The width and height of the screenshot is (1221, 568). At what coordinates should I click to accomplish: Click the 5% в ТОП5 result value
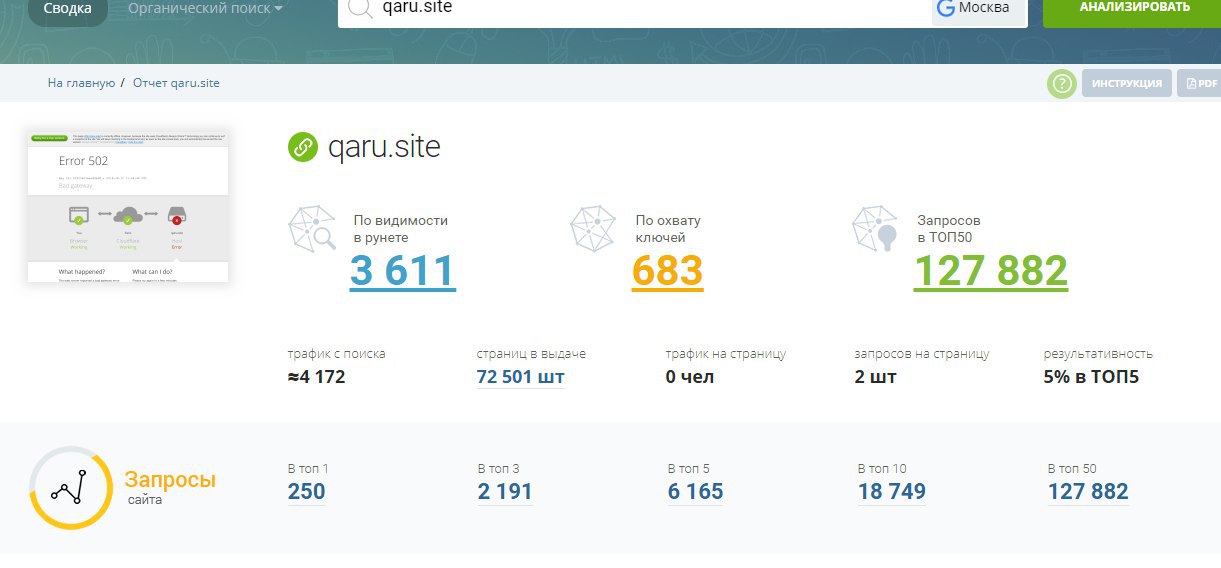pos(1091,377)
